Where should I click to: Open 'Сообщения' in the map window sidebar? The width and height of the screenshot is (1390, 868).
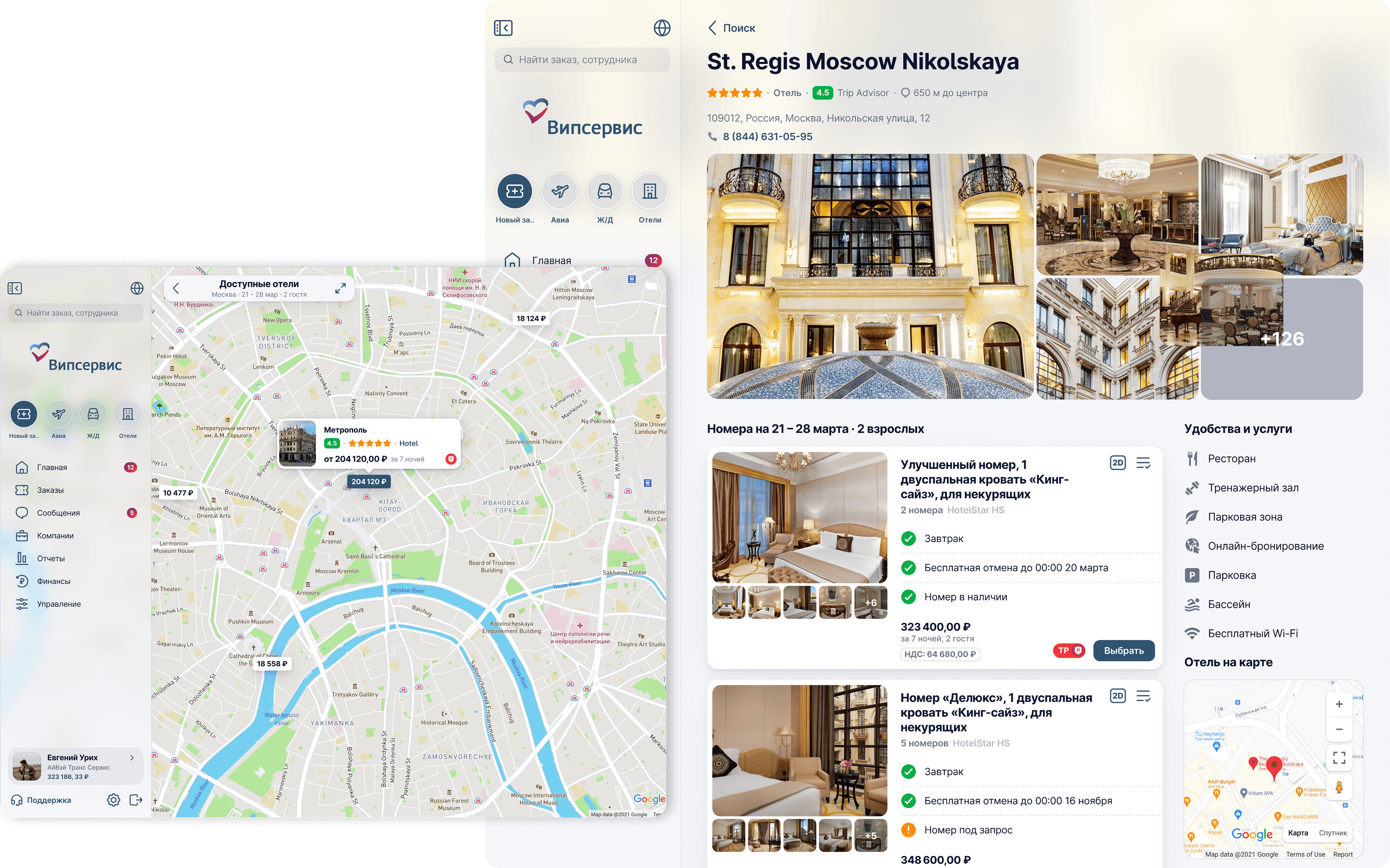(x=76, y=513)
